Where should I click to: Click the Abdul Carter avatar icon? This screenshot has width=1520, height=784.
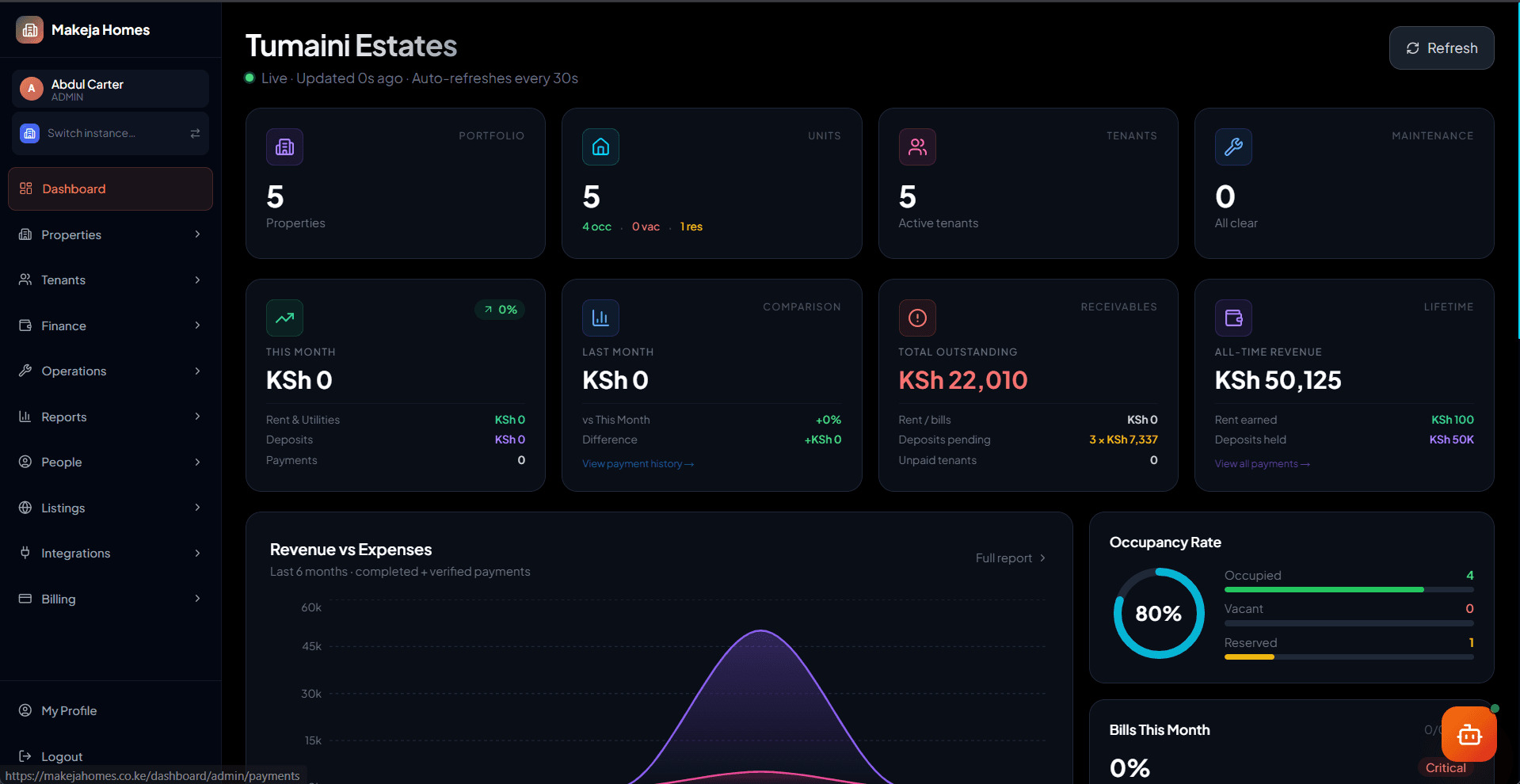pos(31,89)
